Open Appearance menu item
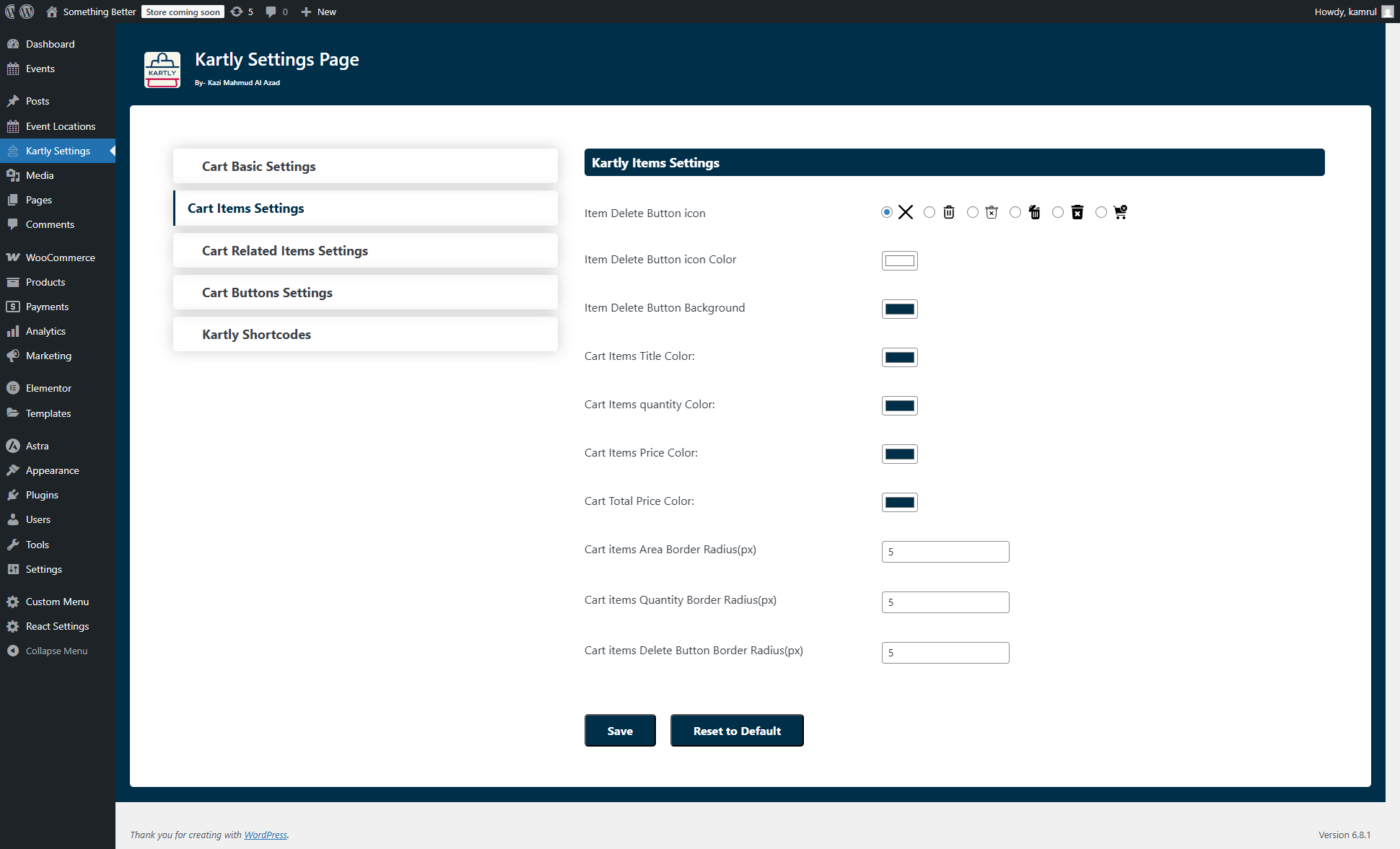This screenshot has width=1400, height=849. tap(58, 470)
